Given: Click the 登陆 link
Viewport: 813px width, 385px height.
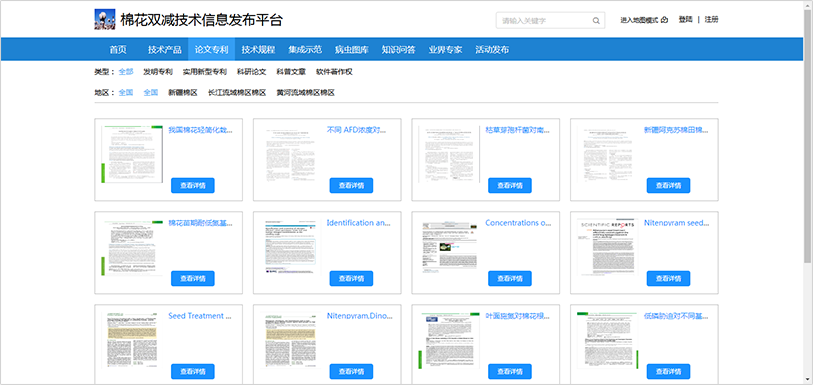Looking at the screenshot, I should point(685,20).
